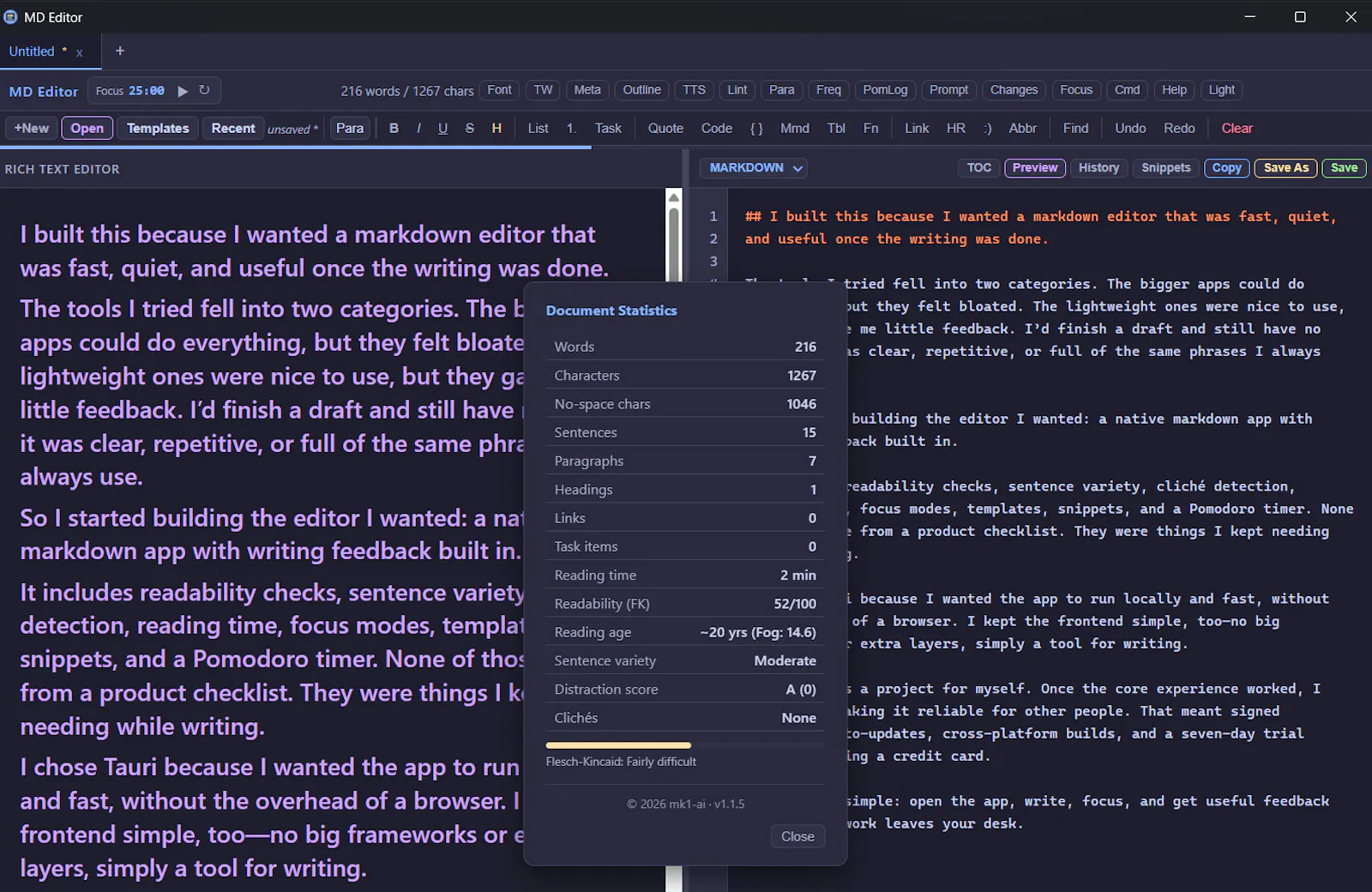Apply bold formatting with the B icon
This screenshot has width=1372, height=892.
[394, 128]
